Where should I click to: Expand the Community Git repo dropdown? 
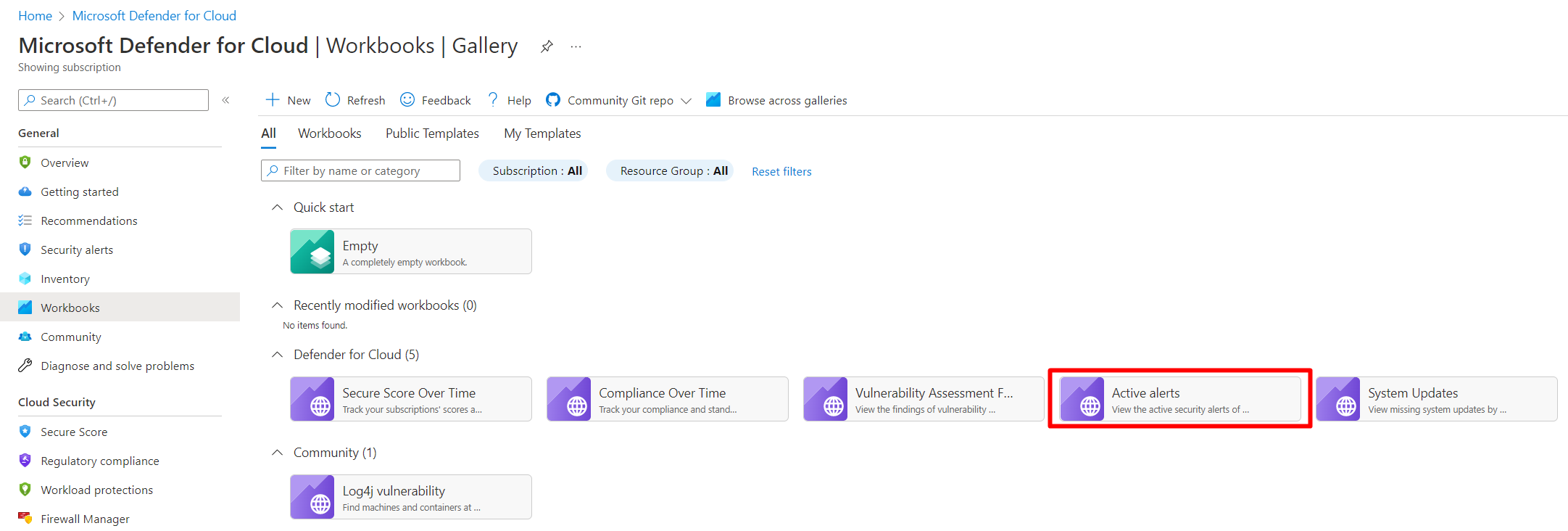(686, 101)
